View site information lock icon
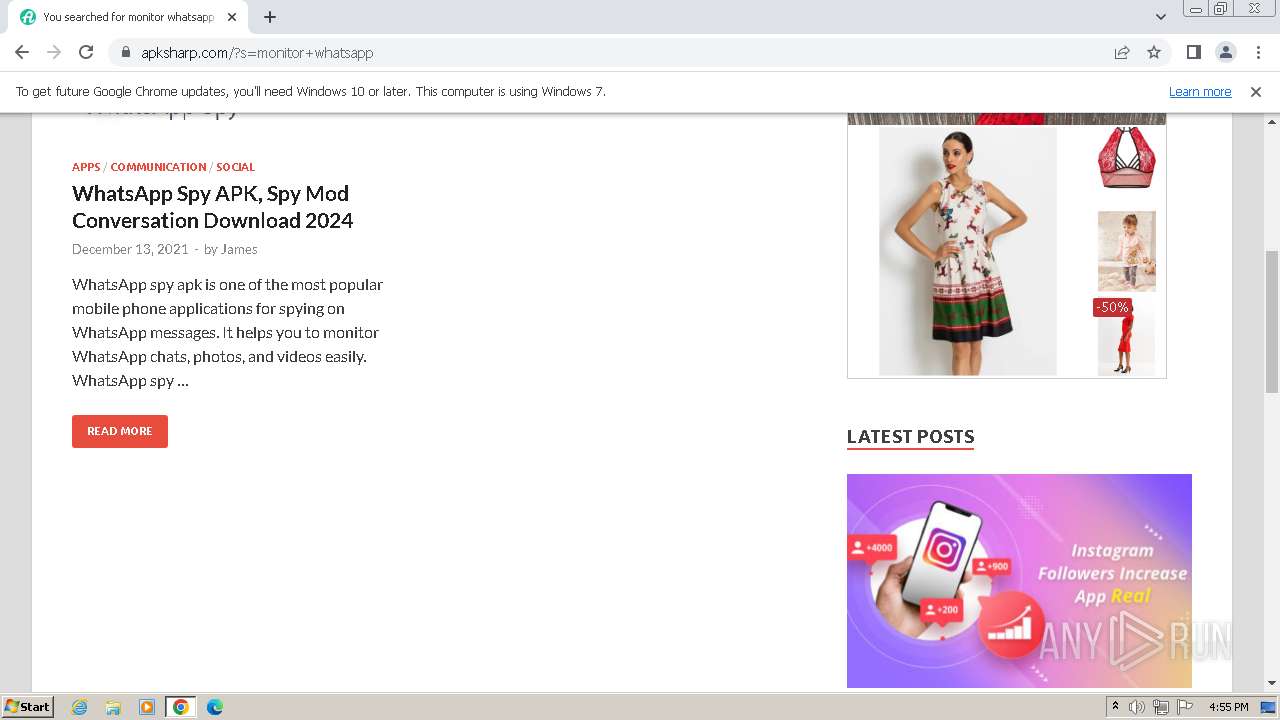 [125, 53]
